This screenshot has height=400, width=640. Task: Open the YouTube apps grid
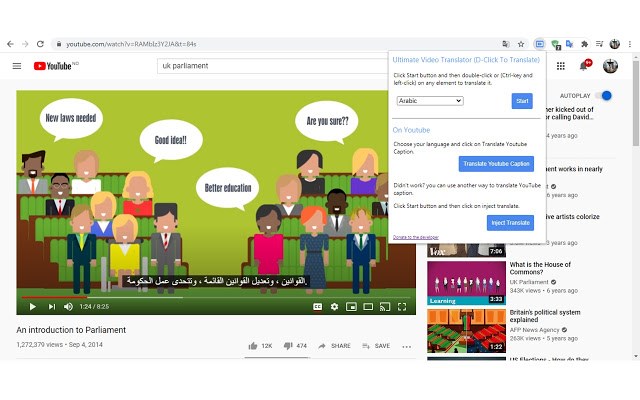pos(561,66)
